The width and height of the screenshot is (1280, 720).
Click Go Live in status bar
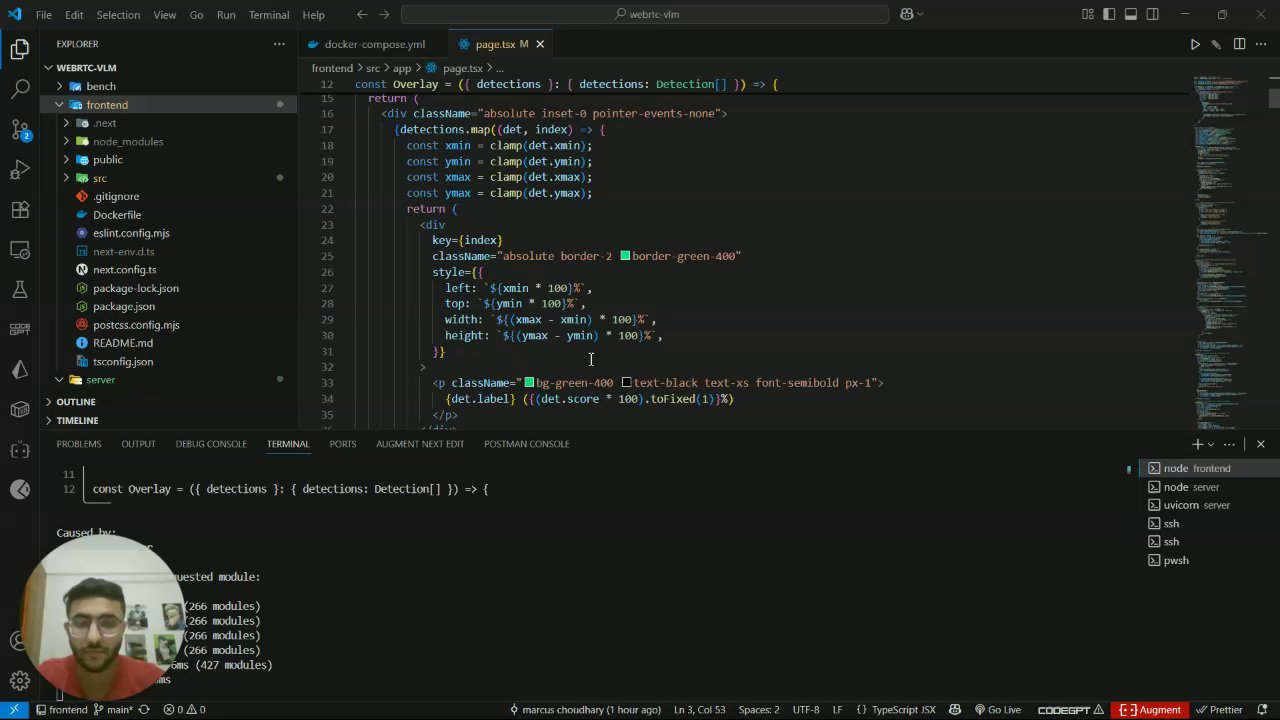(997, 710)
